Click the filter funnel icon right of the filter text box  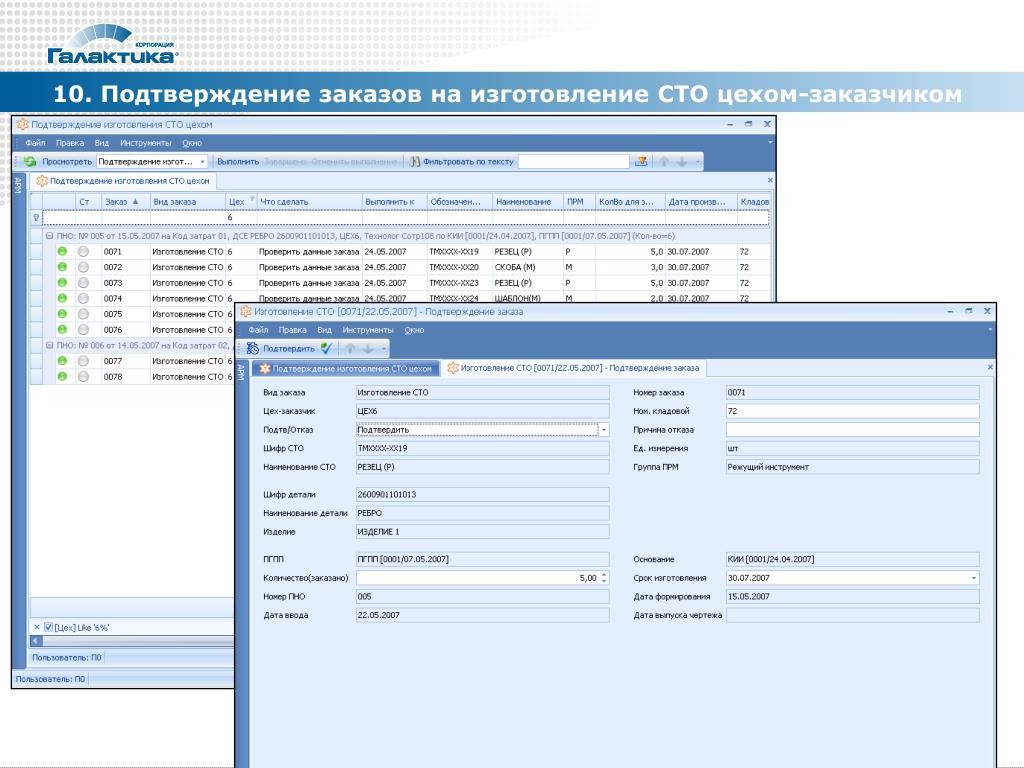641,161
